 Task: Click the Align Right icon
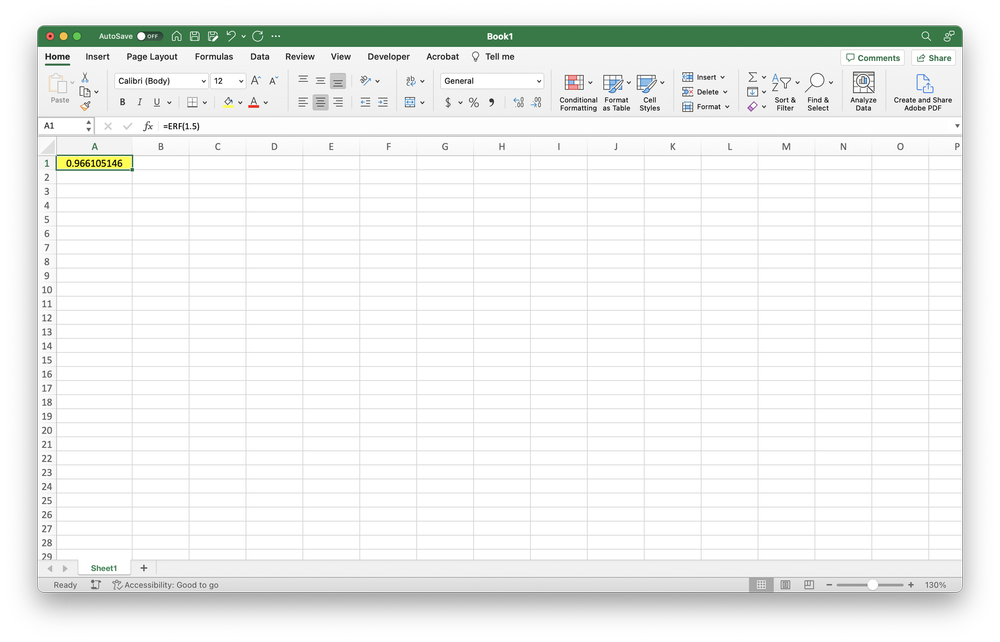click(338, 102)
